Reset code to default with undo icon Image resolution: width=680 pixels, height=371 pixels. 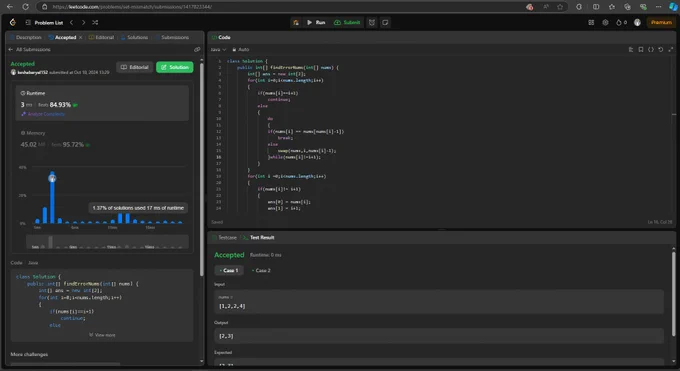pyautogui.click(x=660, y=49)
